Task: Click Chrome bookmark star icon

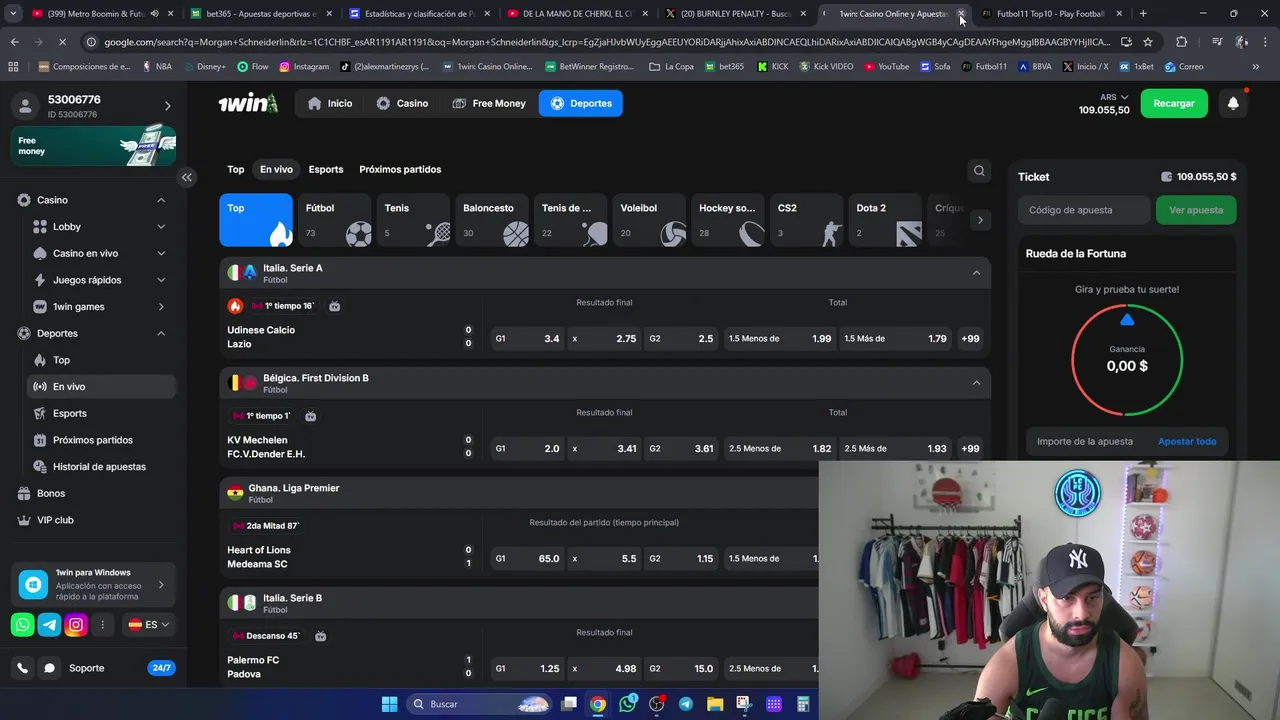Action: (1148, 42)
